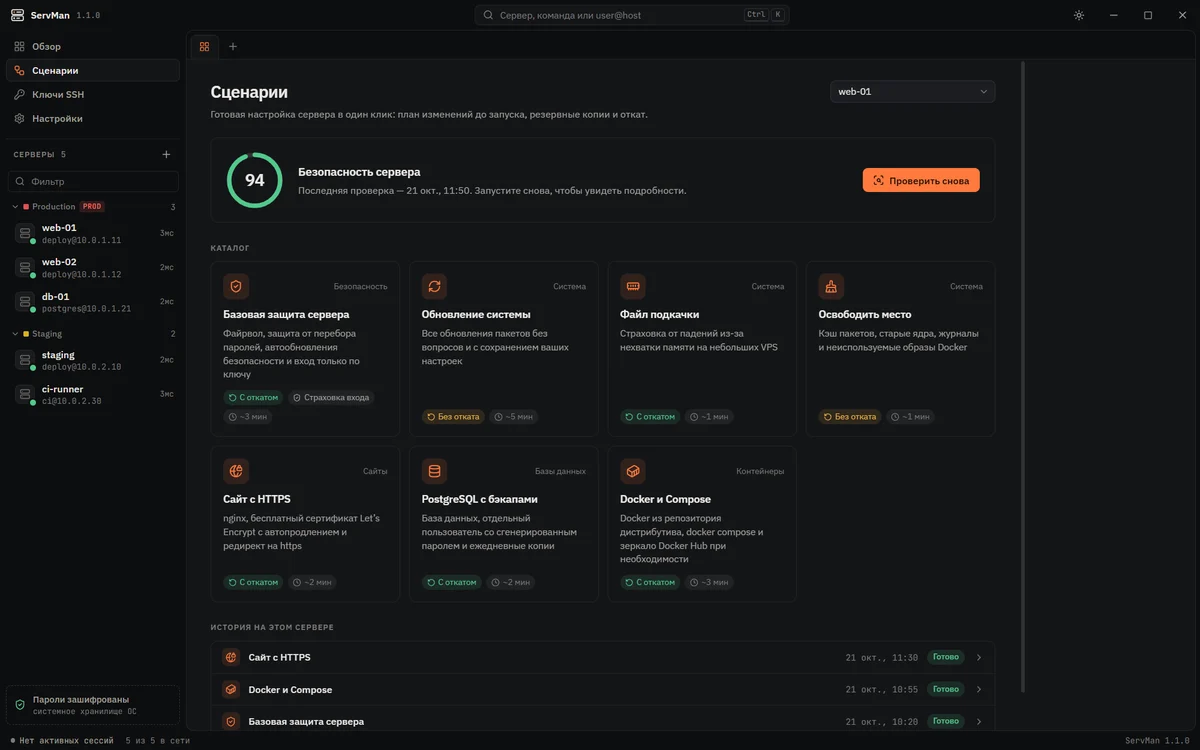Expand the Сайт с HTTPS history row chevron

pyautogui.click(x=979, y=658)
